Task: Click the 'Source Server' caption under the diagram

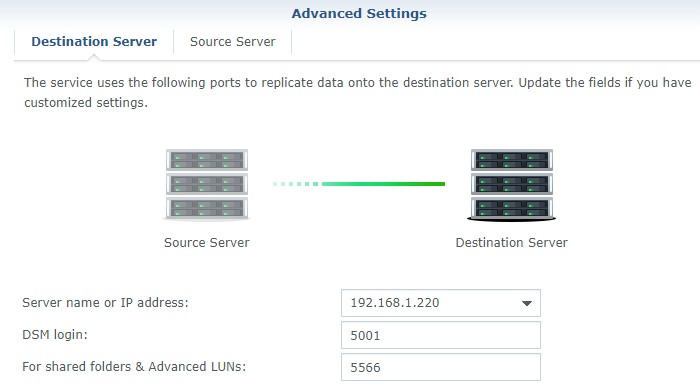Action: click(x=207, y=242)
